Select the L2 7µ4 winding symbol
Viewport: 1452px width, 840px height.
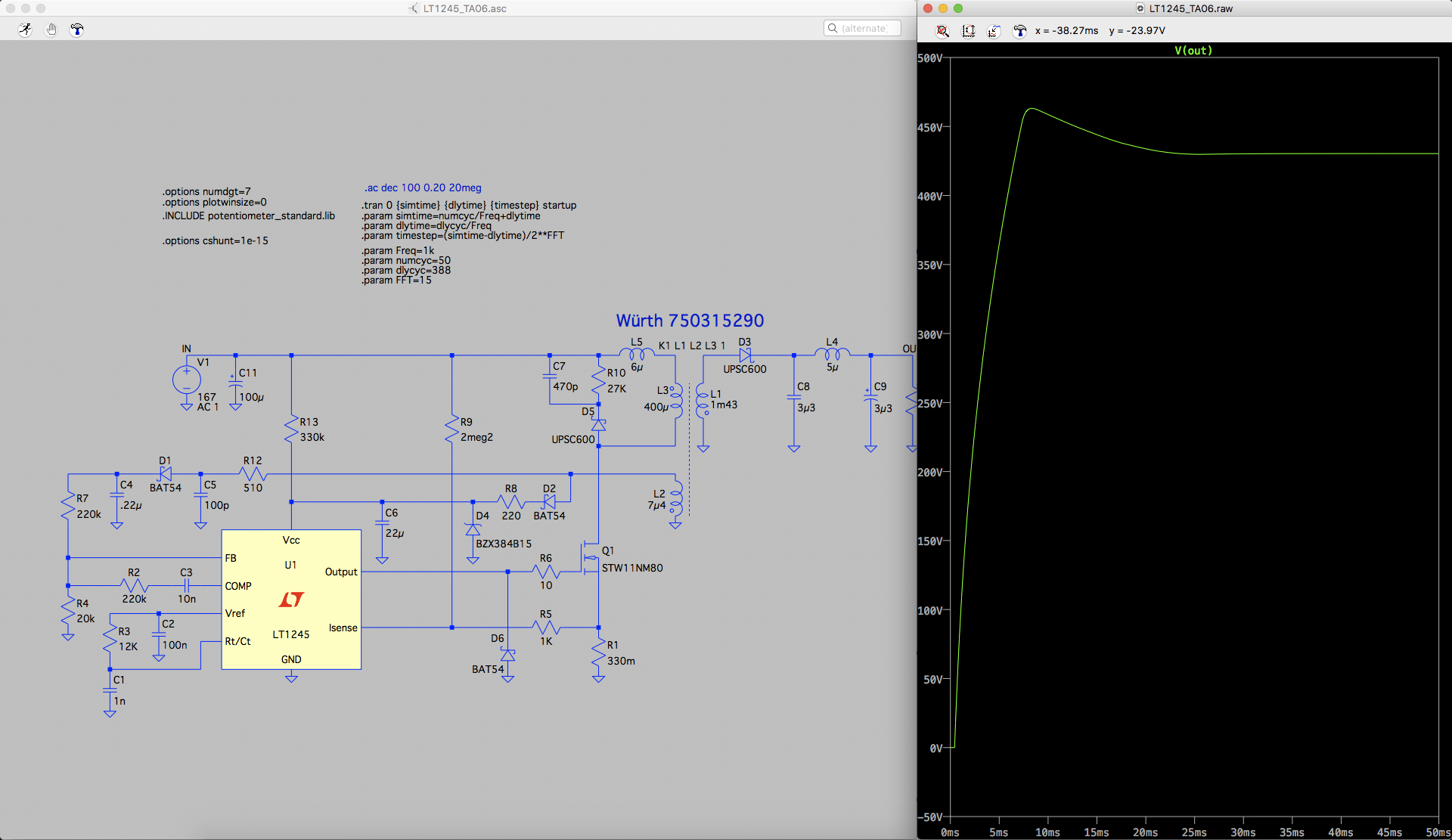[676, 497]
